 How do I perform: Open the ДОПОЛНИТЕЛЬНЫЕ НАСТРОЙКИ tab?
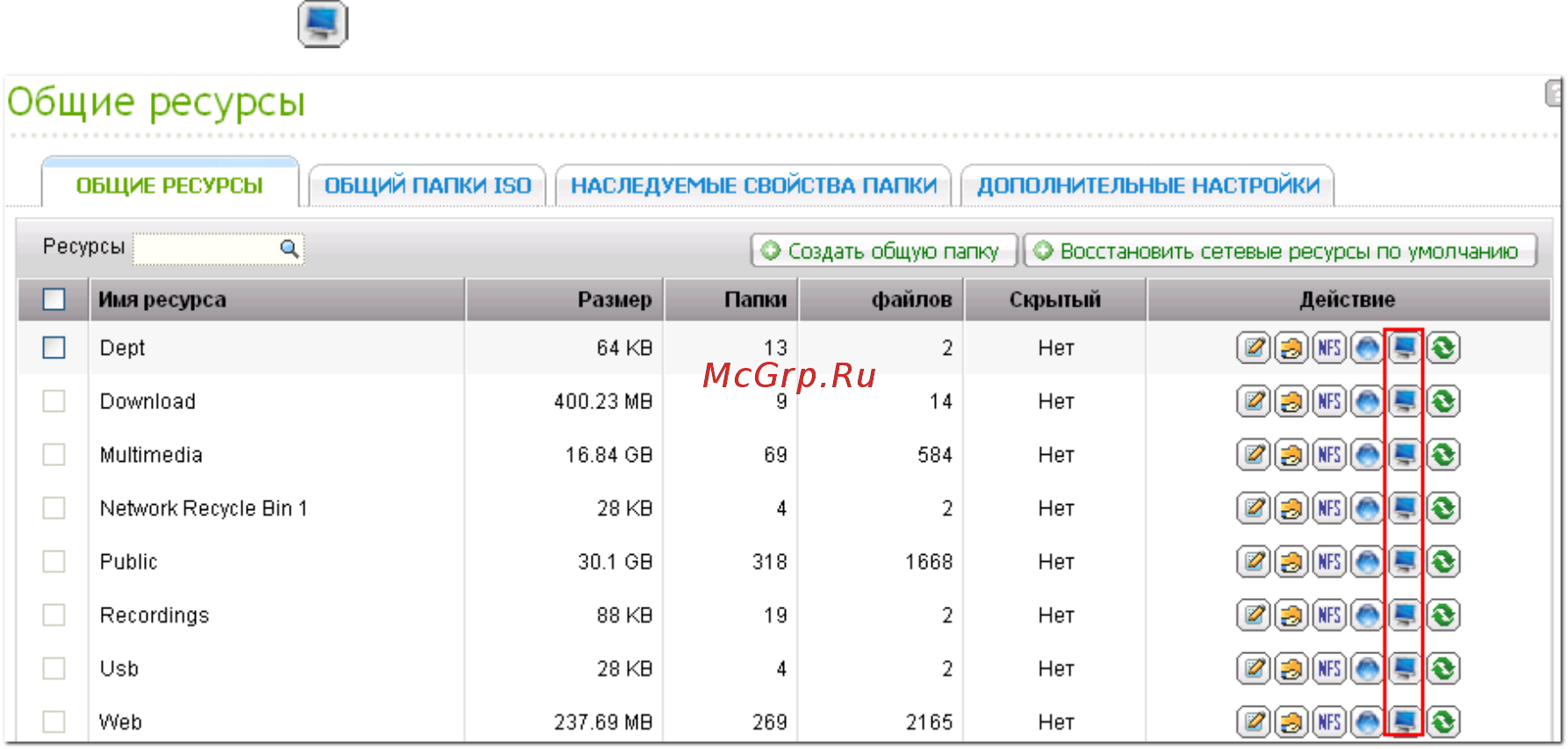pyautogui.click(x=1147, y=185)
